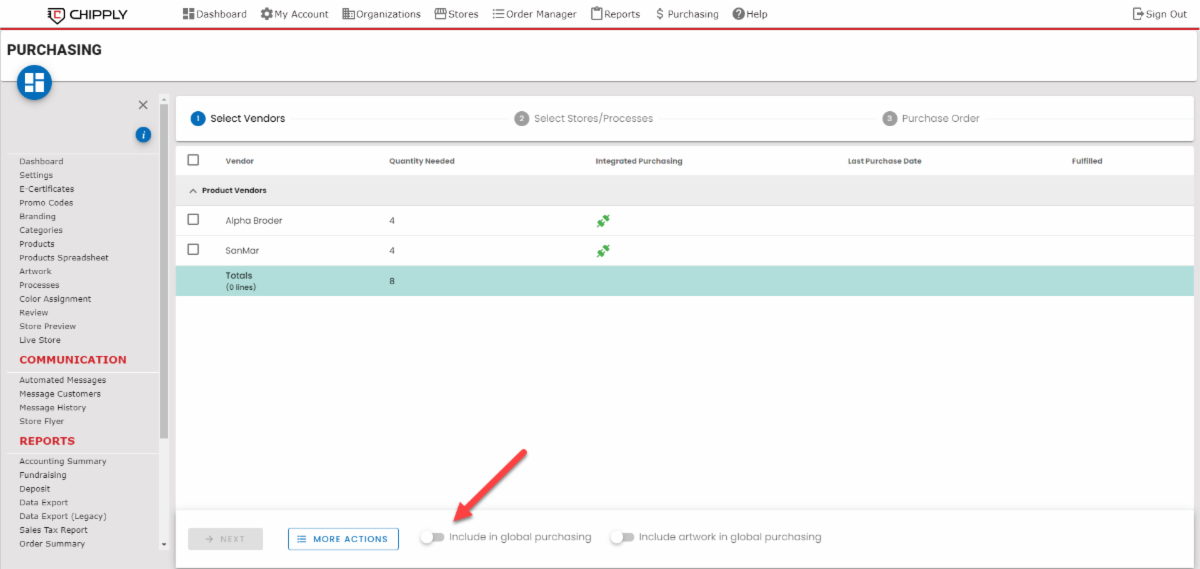Open Dashboard in the top navigation
The height and width of the screenshot is (569, 1200).
pos(215,14)
